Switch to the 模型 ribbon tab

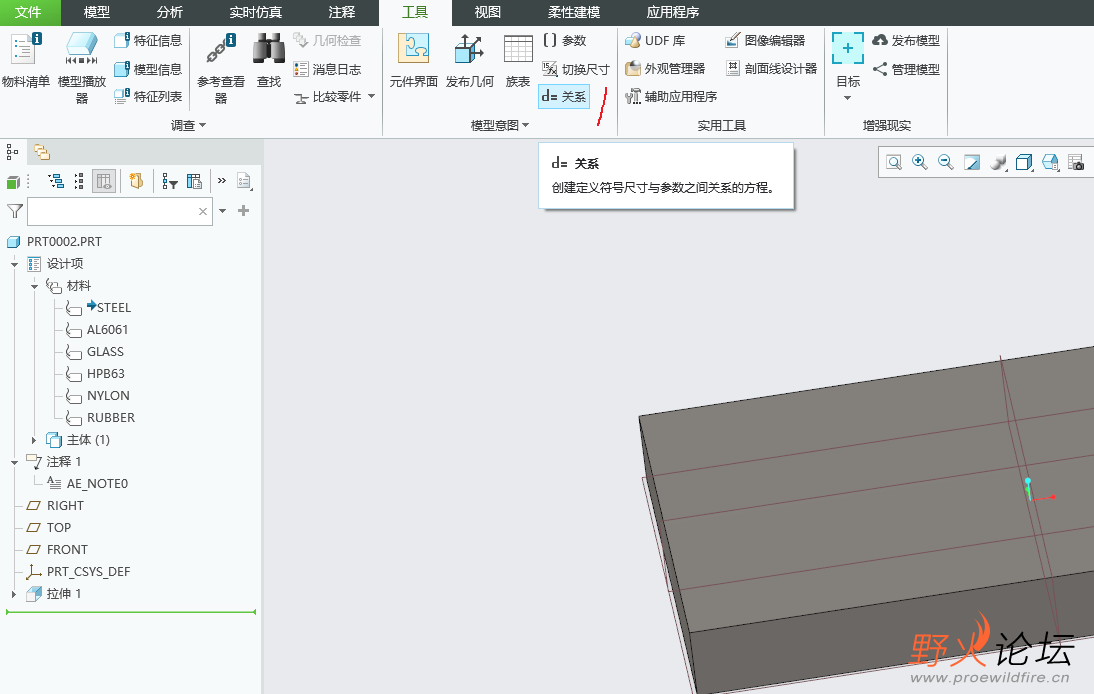[x=97, y=13]
